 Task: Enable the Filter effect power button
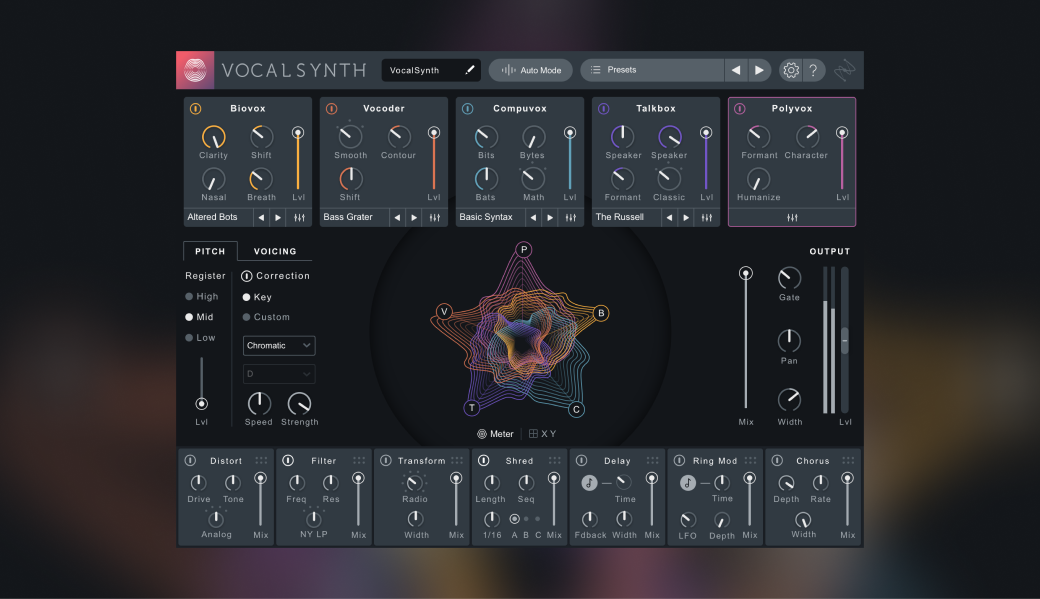[288, 460]
